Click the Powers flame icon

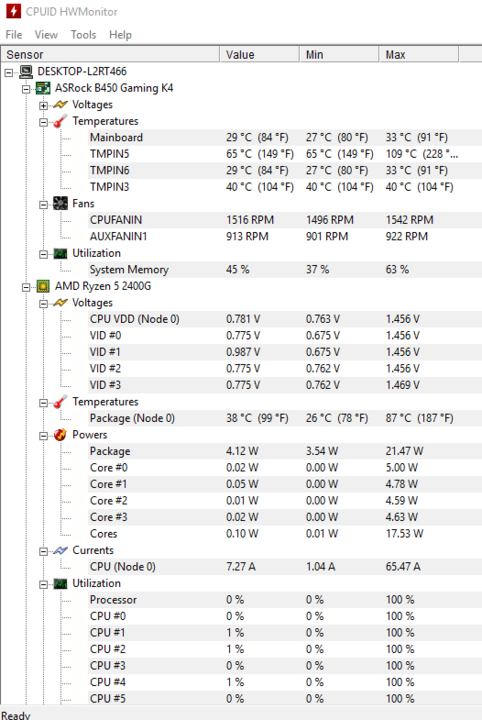(x=61, y=435)
